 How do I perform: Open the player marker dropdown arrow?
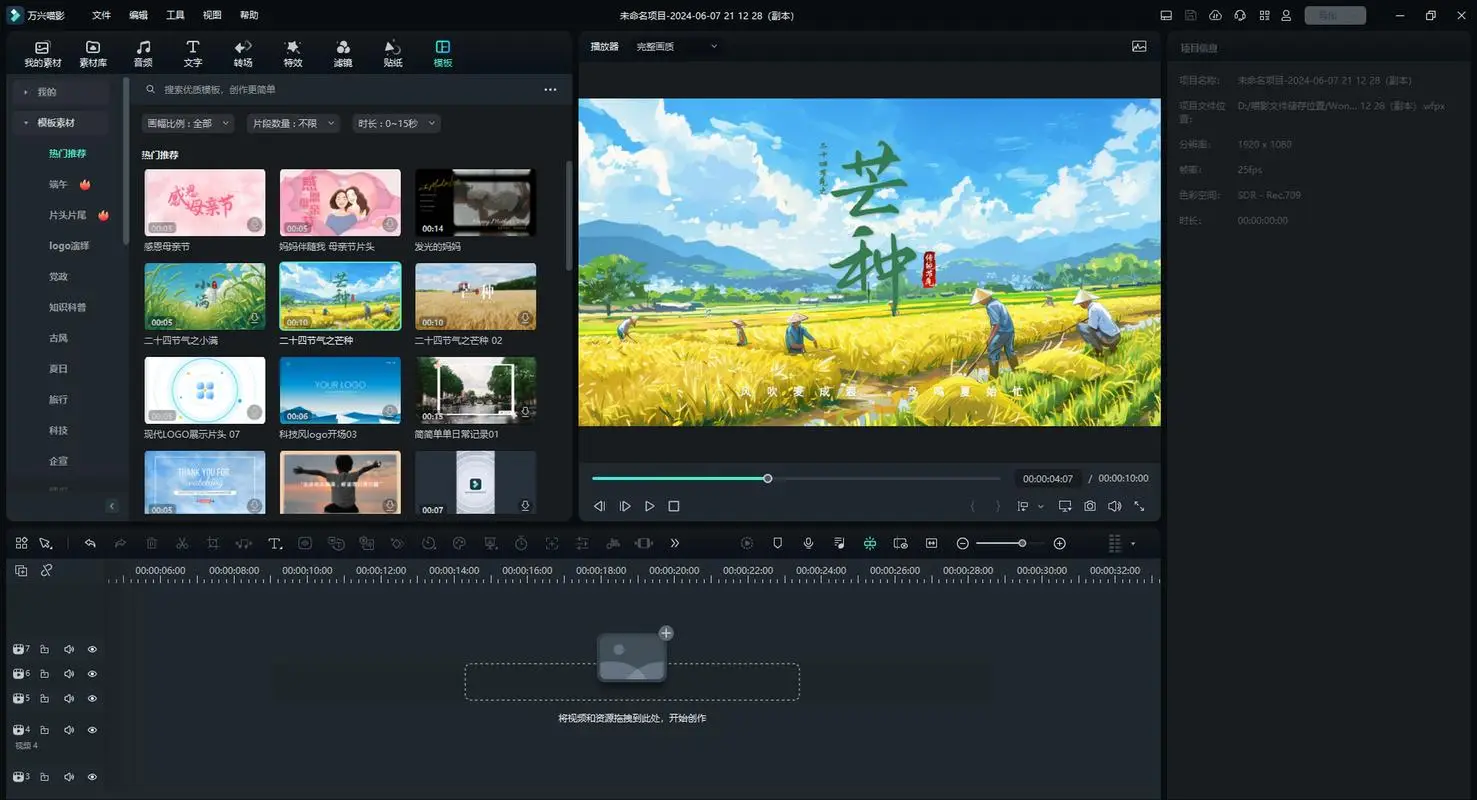[x=1041, y=506]
